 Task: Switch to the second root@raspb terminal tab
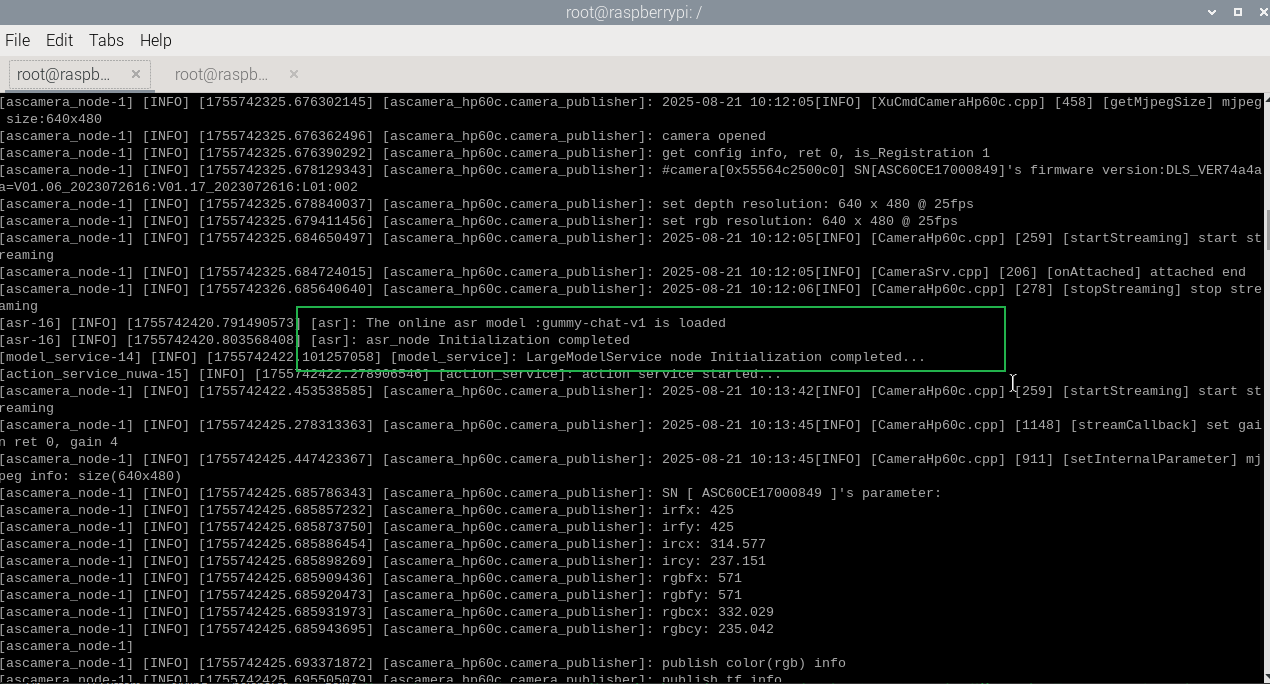coord(221,74)
